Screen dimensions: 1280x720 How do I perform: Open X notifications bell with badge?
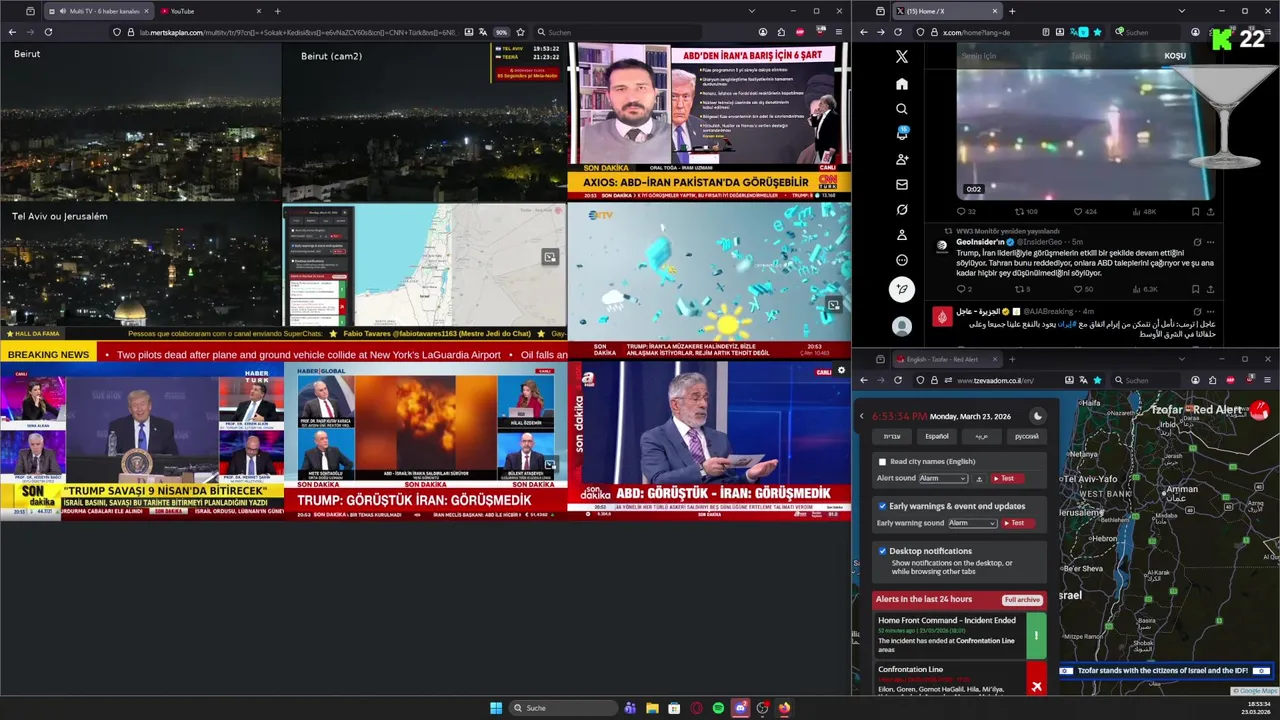click(901, 134)
